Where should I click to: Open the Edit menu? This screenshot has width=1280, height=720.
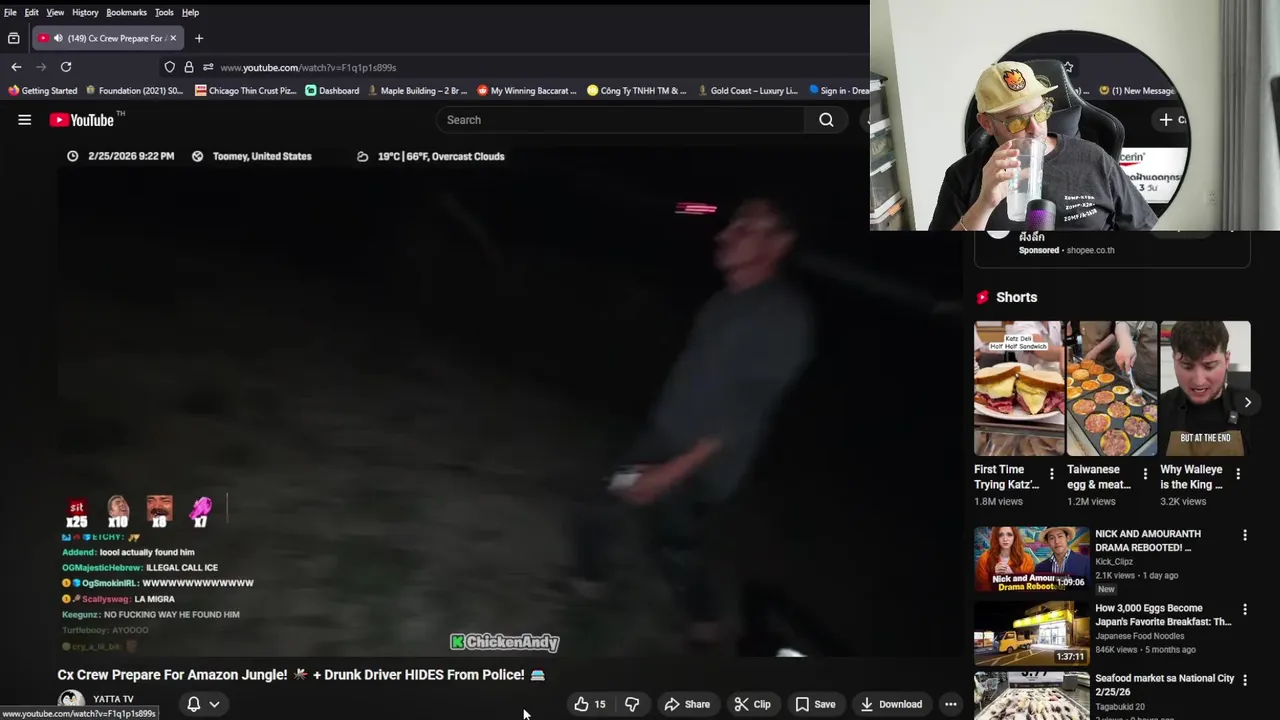pos(31,12)
